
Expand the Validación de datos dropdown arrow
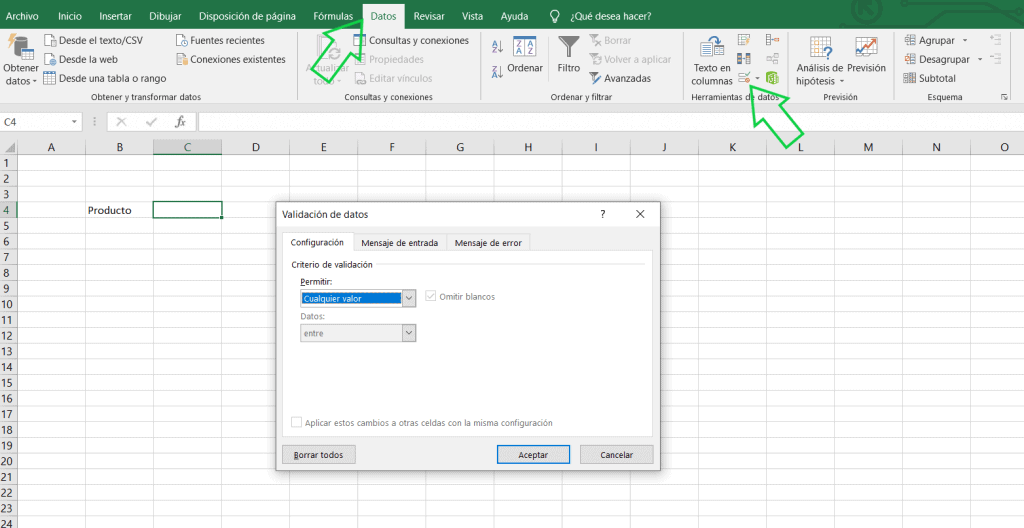[758, 78]
